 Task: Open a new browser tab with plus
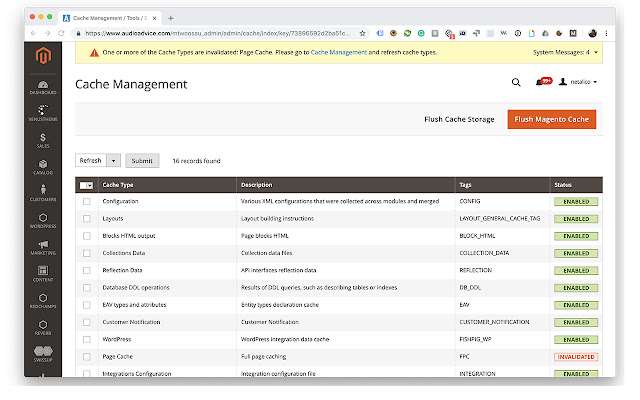coord(171,18)
